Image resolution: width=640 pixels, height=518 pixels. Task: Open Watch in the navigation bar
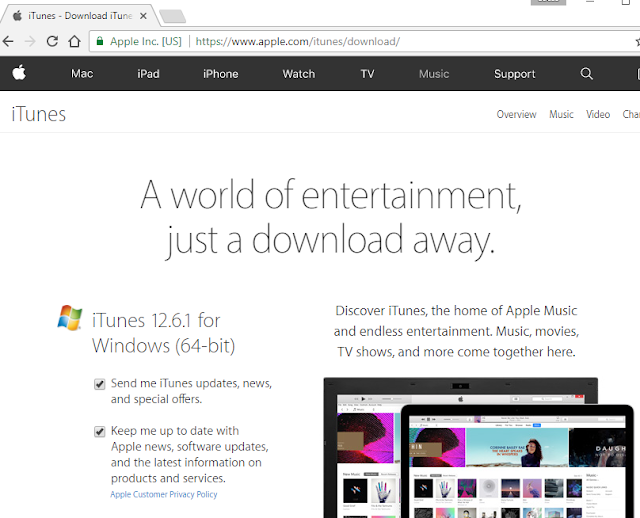point(299,74)
